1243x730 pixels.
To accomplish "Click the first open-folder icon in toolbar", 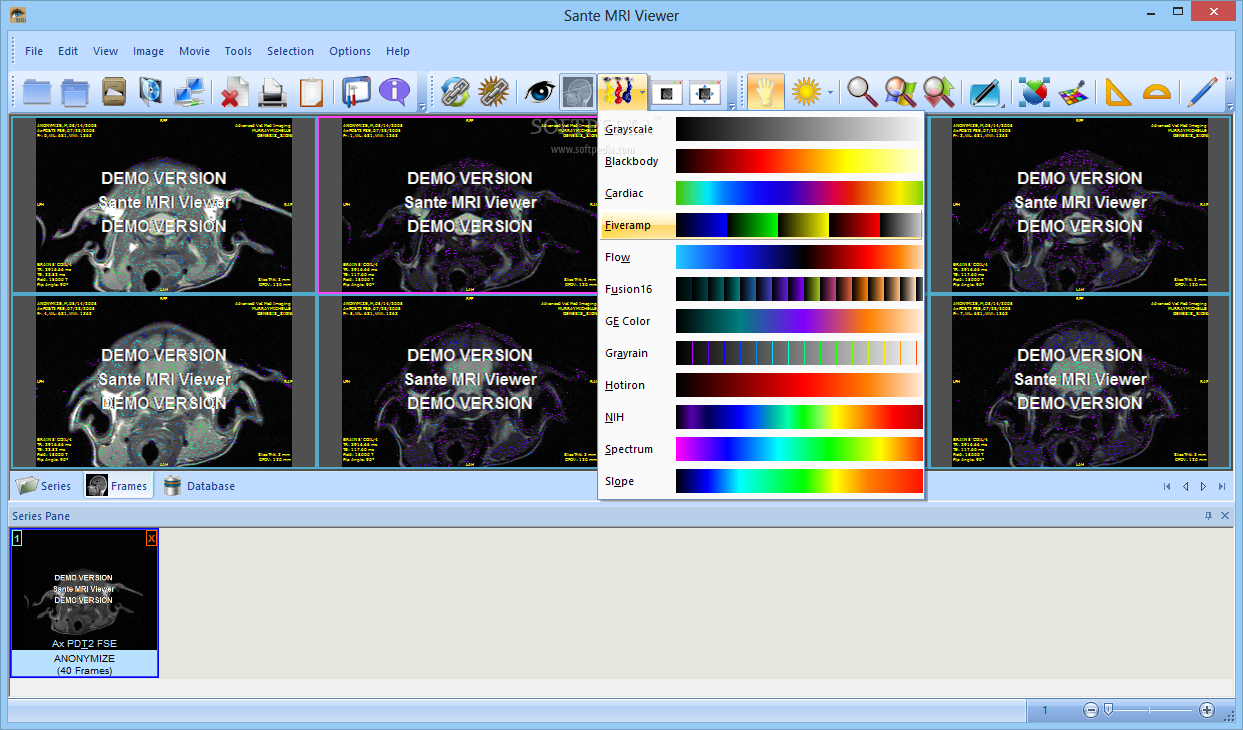I will click(x=37, y=92).
